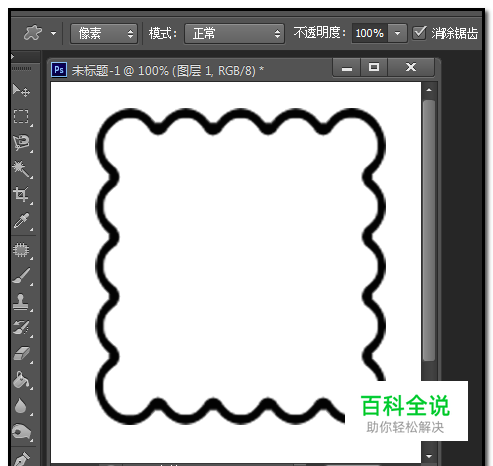Select the Clone Stamp tool

[21, 302]
